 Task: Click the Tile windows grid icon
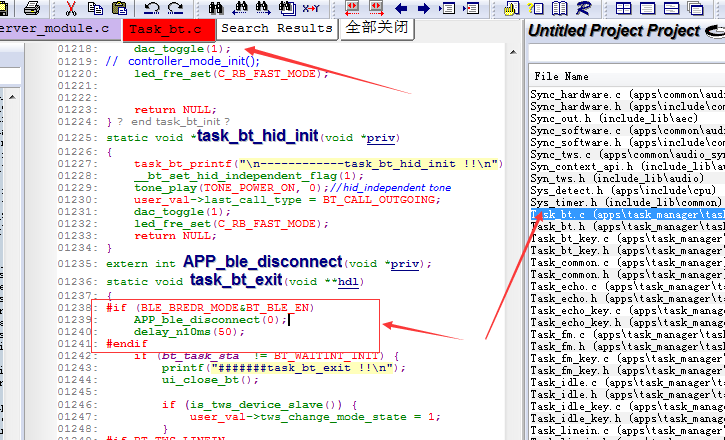pos(623,7)
